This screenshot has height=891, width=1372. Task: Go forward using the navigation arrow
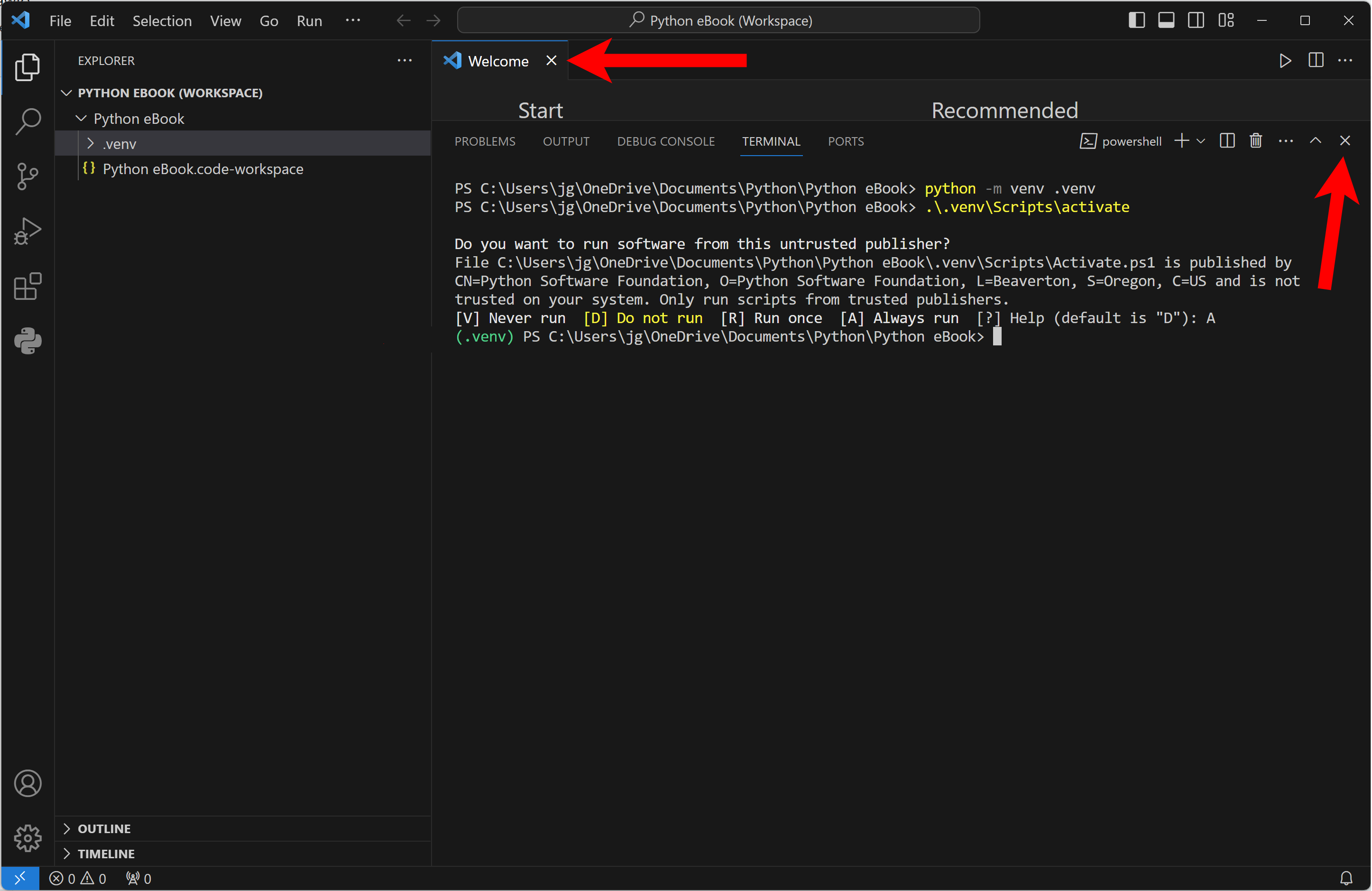click(433, 21)
